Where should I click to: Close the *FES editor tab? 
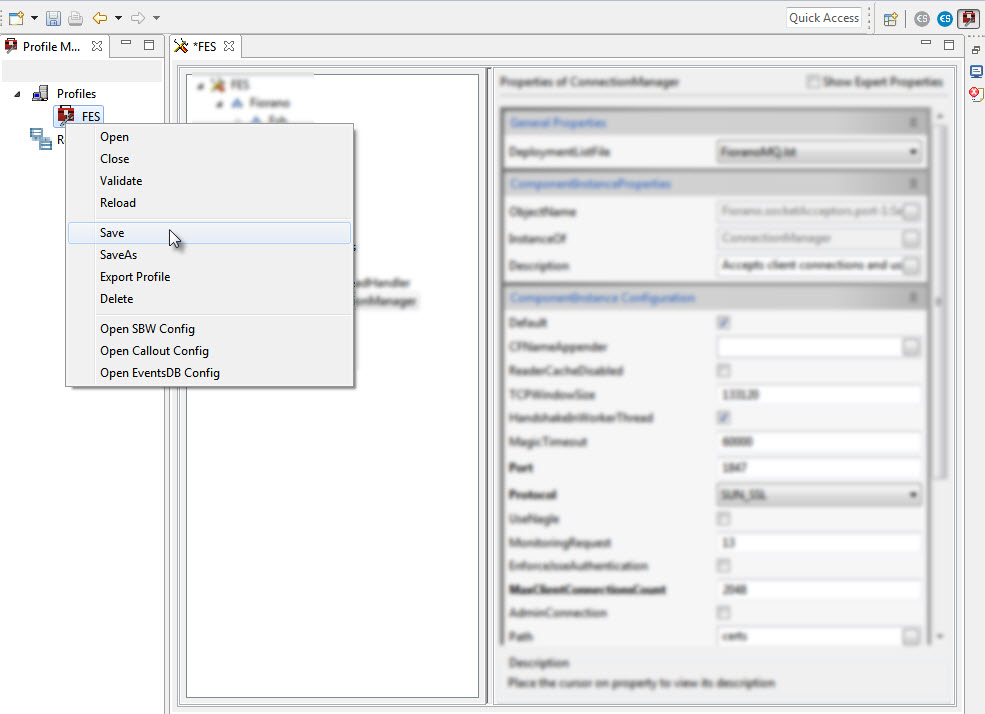tap(229, 46)
